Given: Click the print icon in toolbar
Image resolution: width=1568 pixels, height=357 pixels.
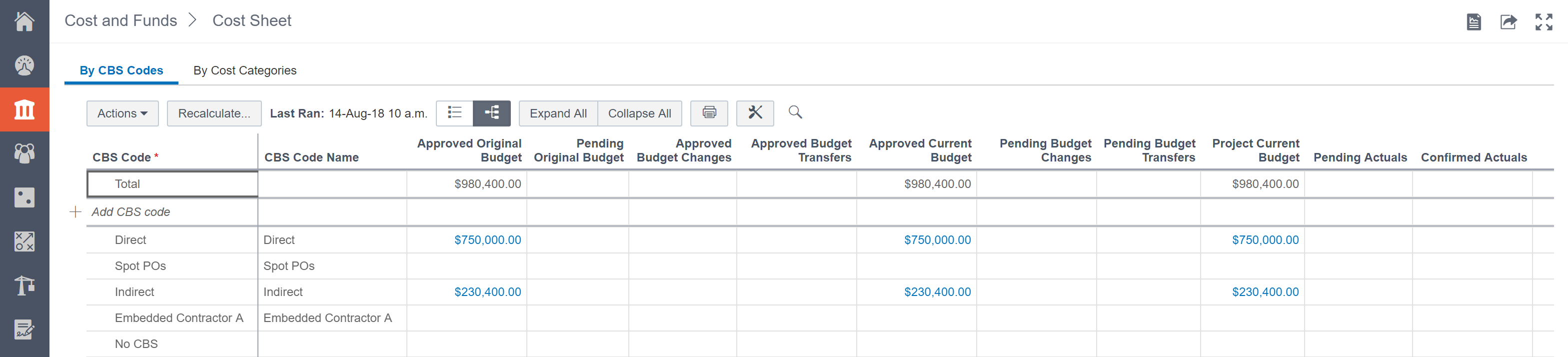Looking at the screenshot, I should (x=709, y=113).
